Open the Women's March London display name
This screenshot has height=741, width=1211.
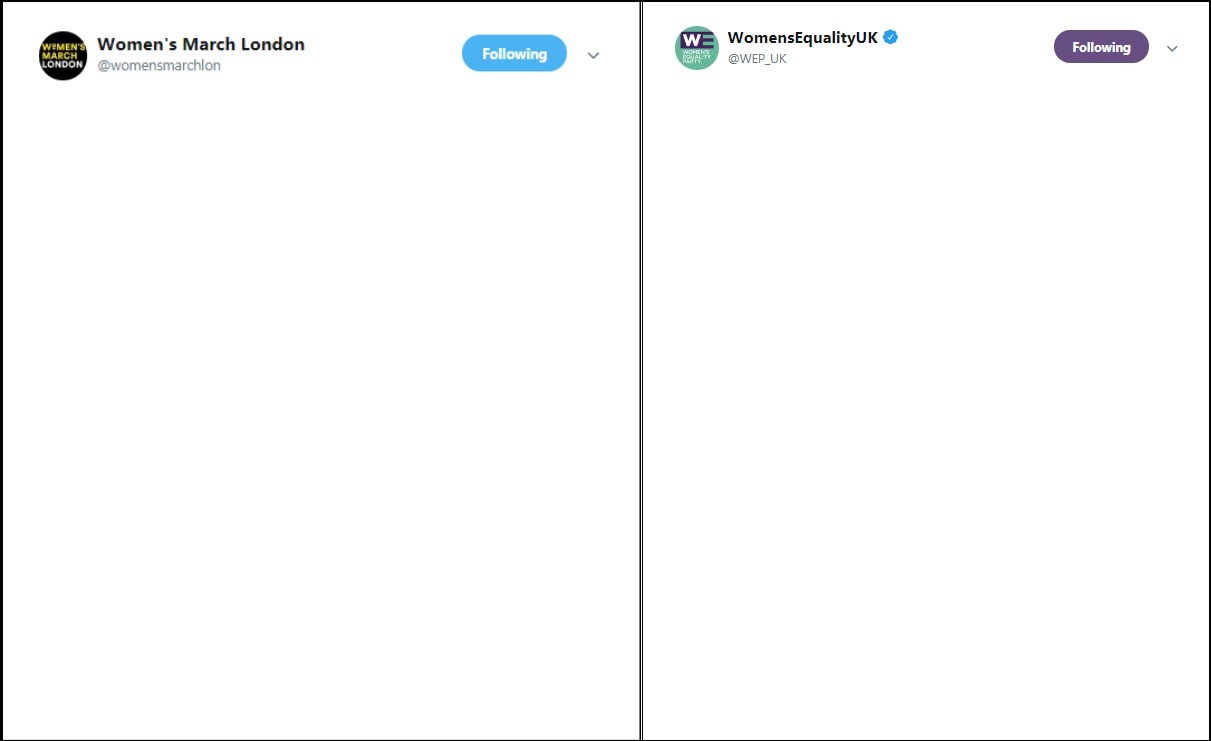[200, 44]
